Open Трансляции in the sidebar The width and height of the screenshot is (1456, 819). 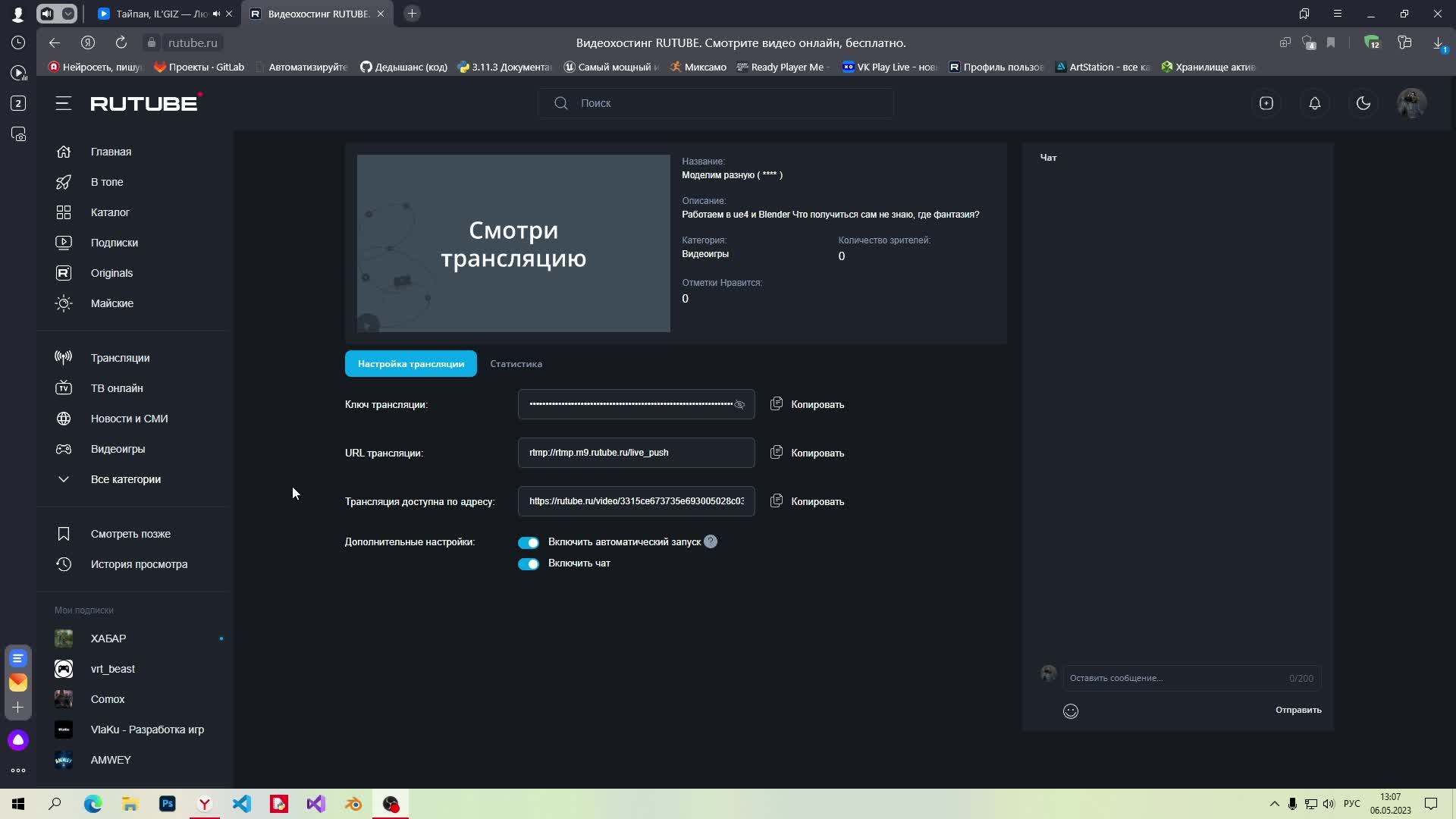(x=120, y=358)
